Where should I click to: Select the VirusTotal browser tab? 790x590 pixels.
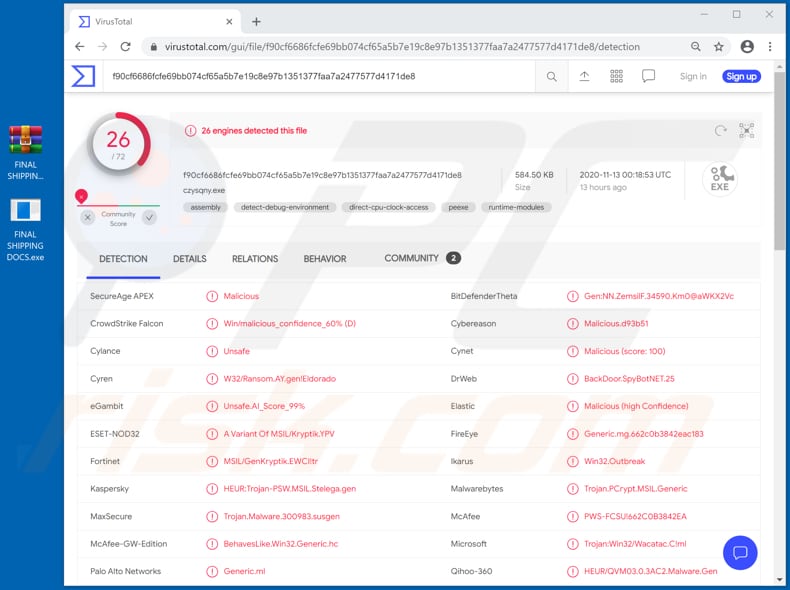coord(155,22)
